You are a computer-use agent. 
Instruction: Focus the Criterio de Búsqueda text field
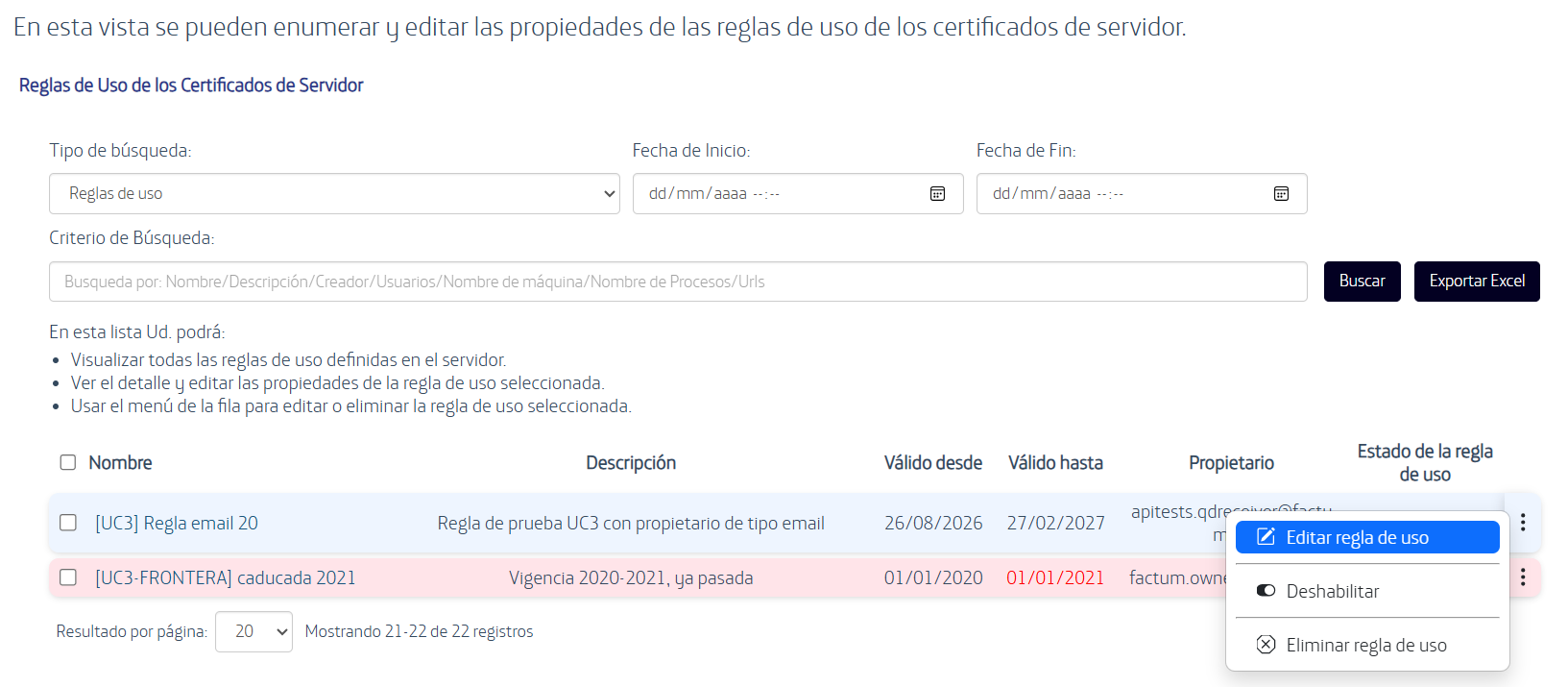pyautogui.click(x=678, y=282)
